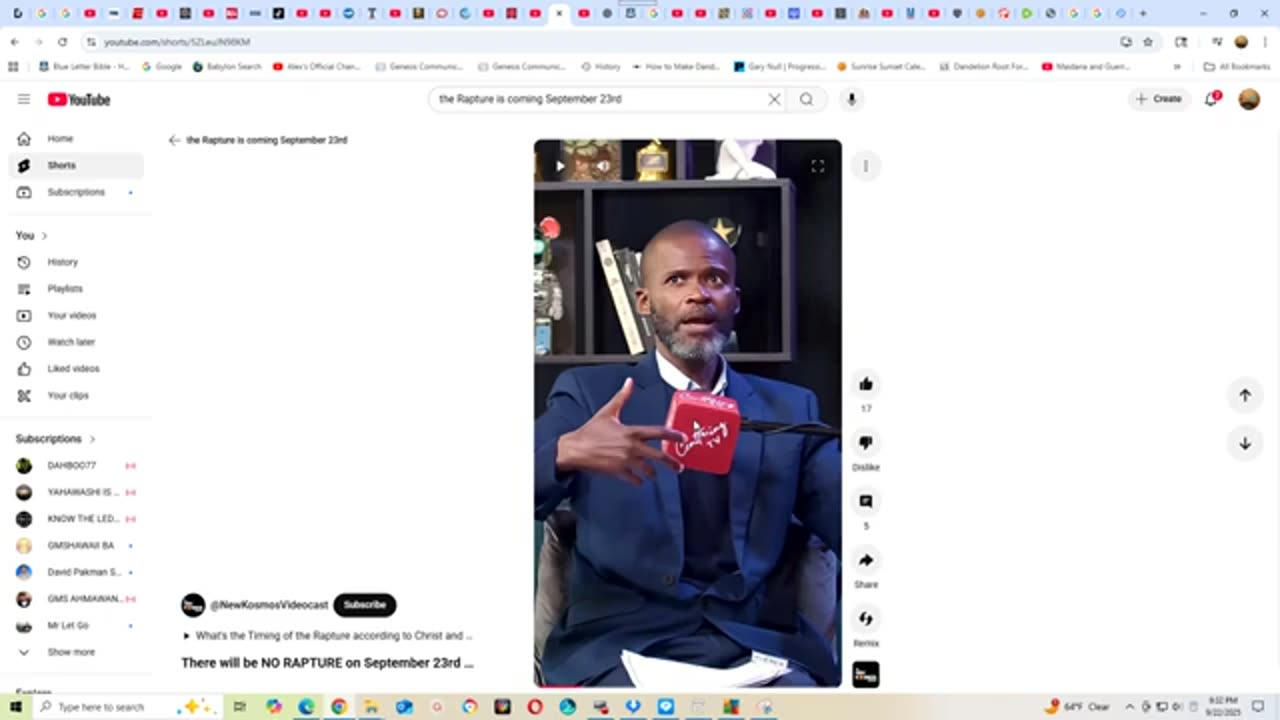The height and width of the screenshot is (720, 1280).
Task: Go back using the search results arrow
Action: click(174, 141)
